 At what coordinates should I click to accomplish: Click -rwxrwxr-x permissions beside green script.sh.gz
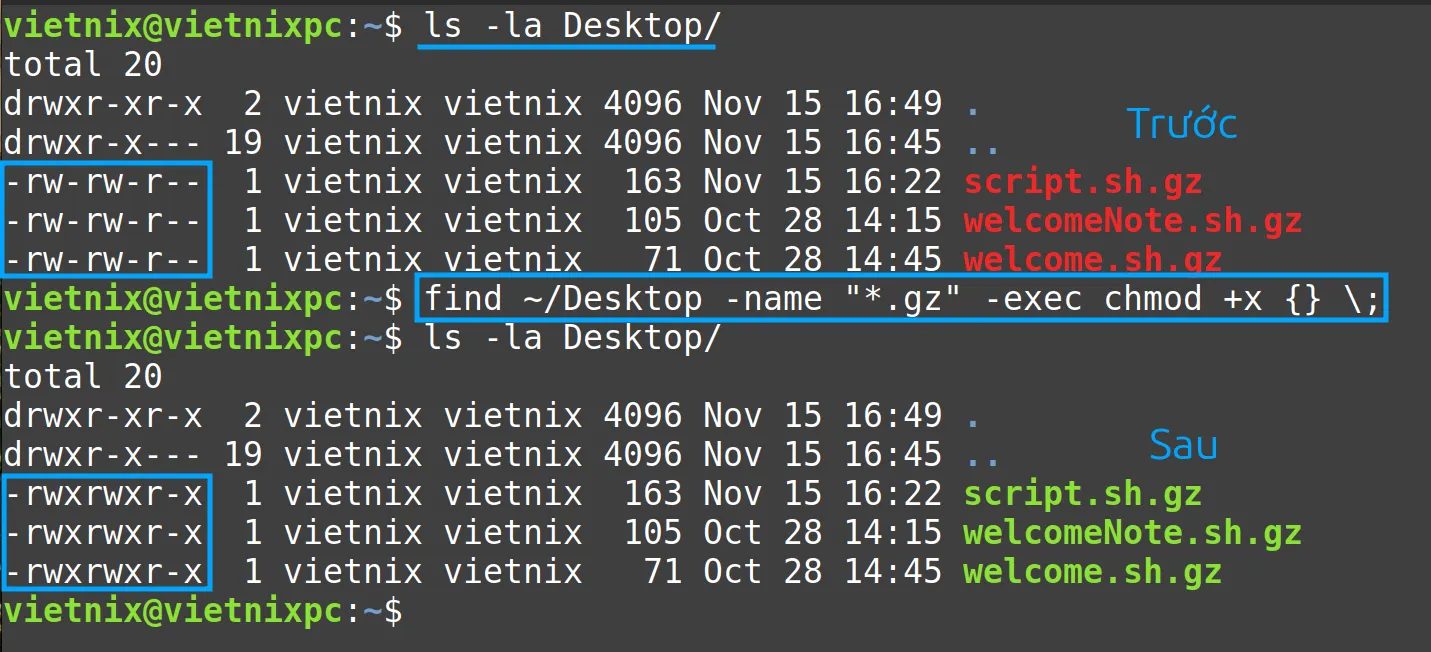(108, 494)
